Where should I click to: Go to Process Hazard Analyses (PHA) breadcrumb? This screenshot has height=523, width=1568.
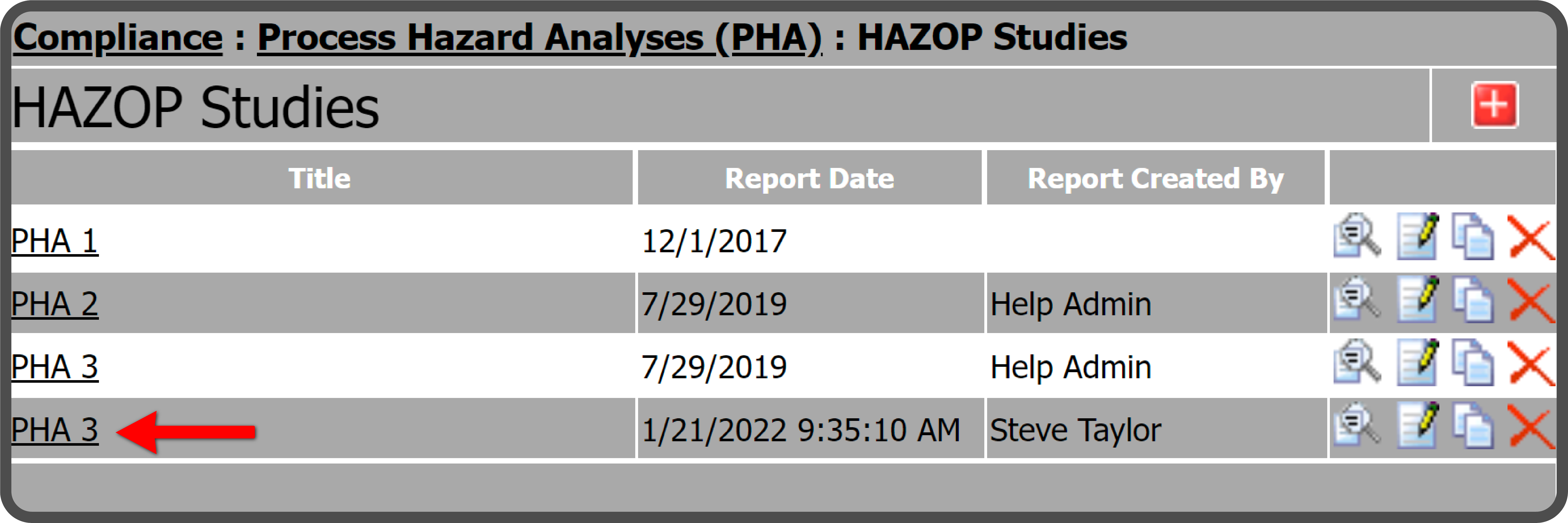pos(540,38)
